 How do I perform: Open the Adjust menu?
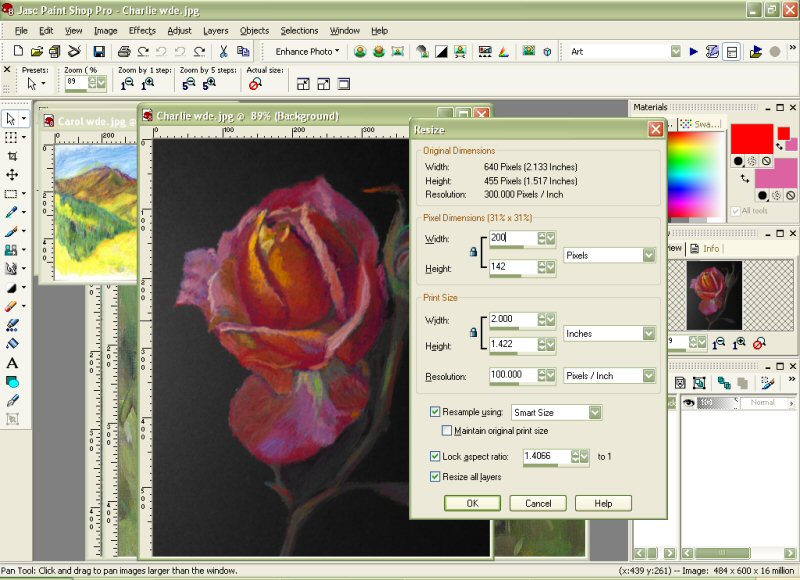[x=180, y=31]
